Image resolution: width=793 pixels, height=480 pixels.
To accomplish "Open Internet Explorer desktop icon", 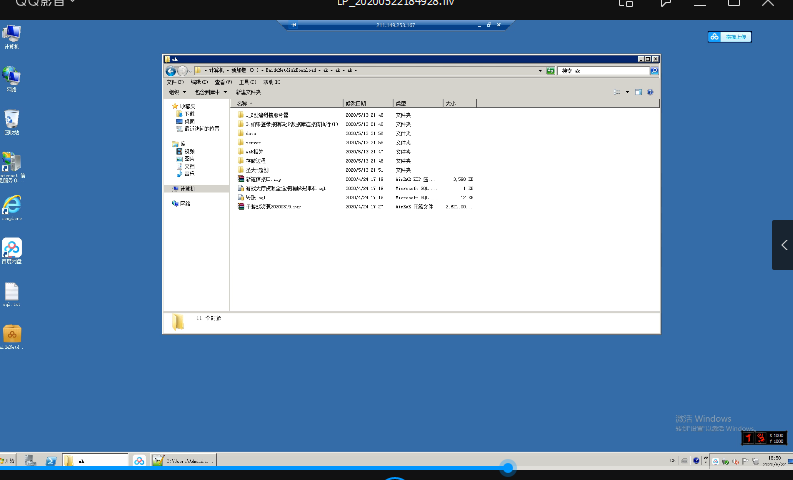I will tap(12, 205).
